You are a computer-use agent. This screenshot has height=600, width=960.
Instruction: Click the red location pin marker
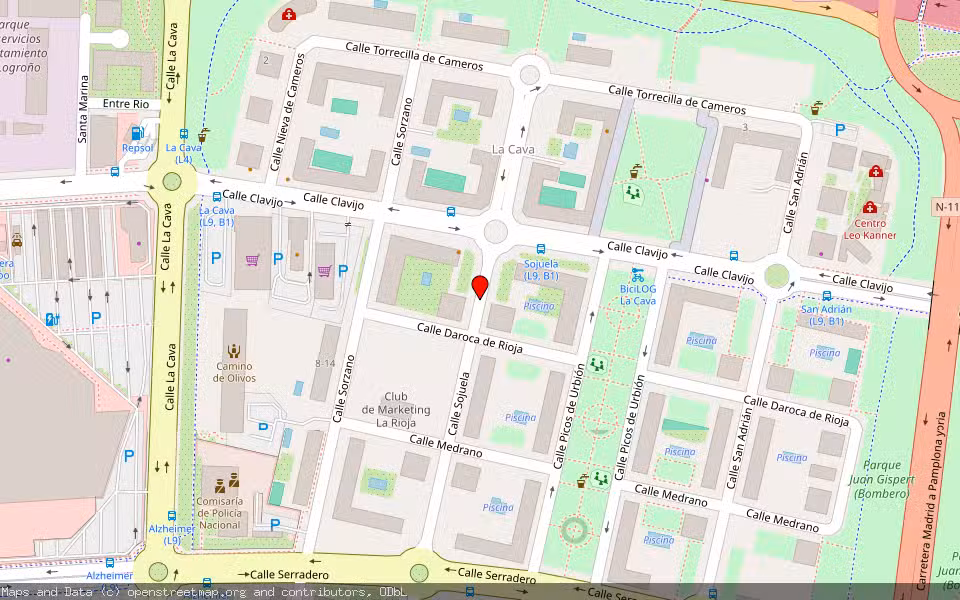[480, 287]
